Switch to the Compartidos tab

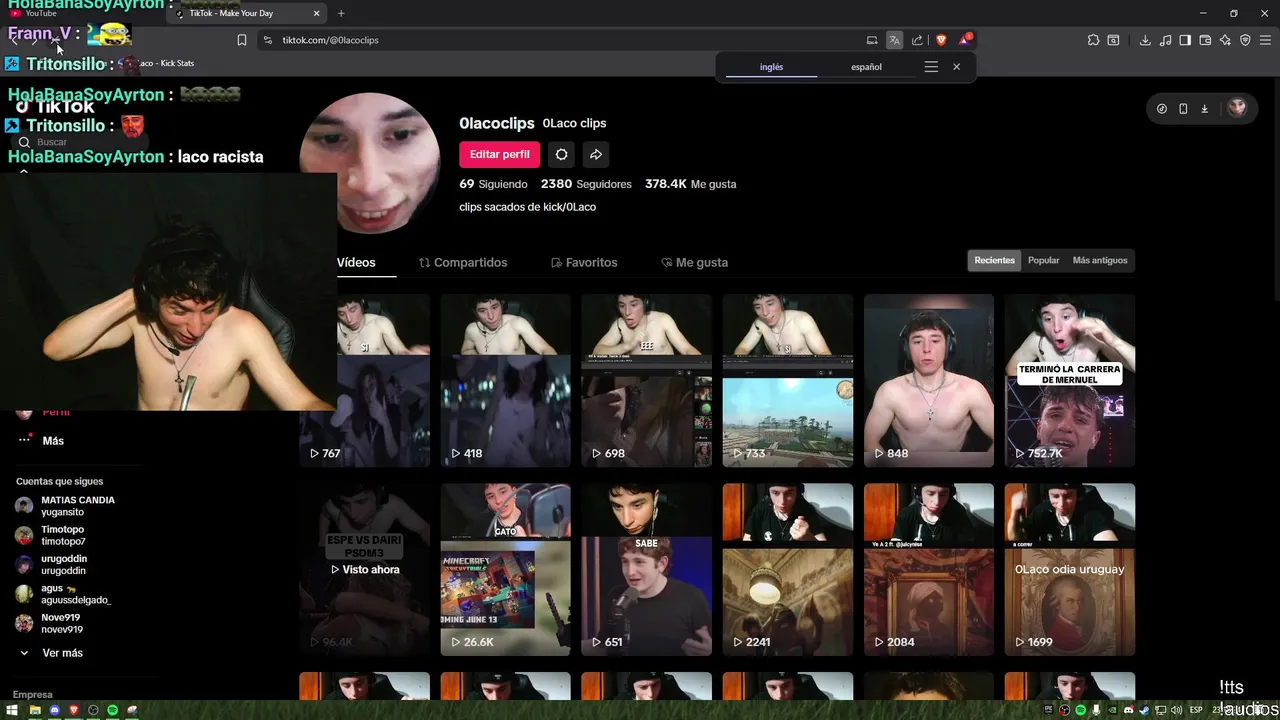coord(463,262)
